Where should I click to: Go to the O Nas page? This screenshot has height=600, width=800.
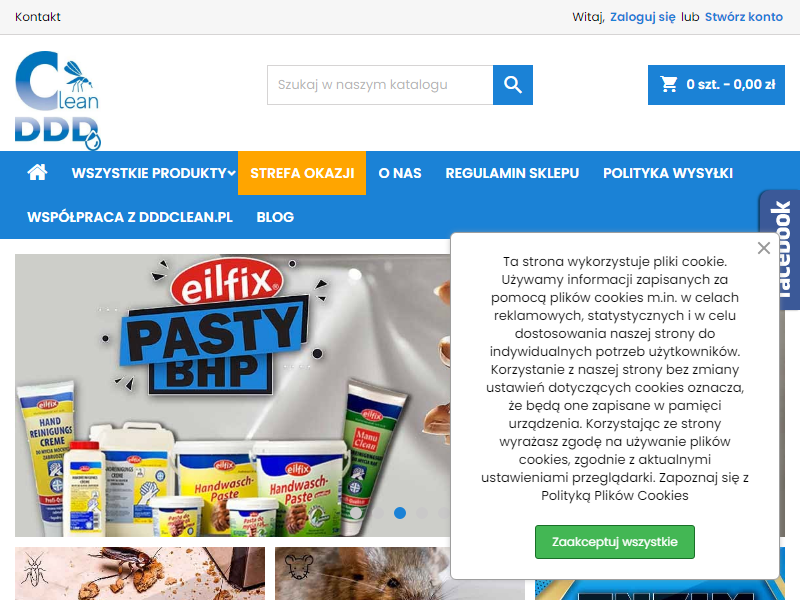coord(400,173)
